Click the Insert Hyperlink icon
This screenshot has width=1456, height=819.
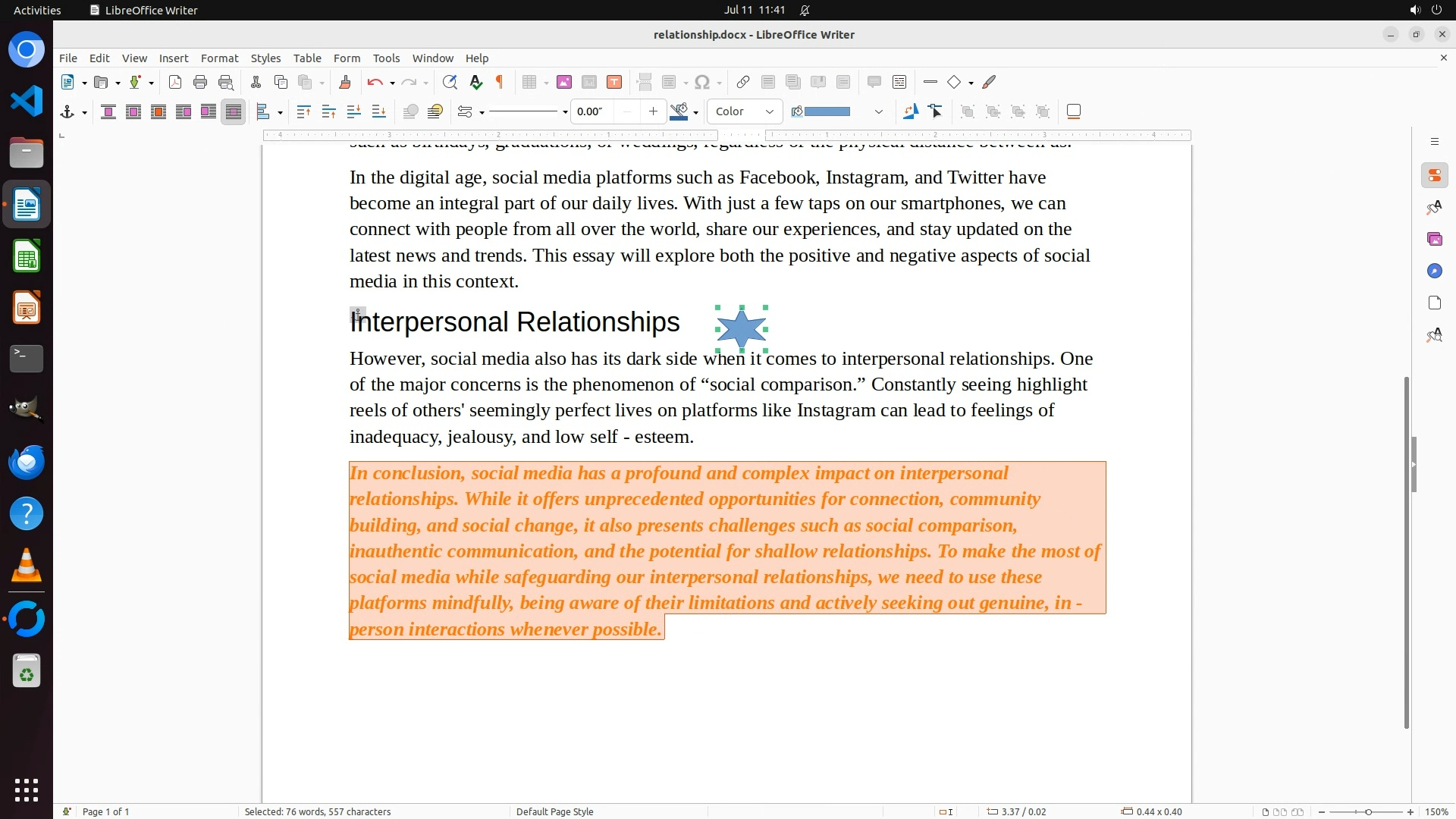pyautogui.click(x=743, y=82)
